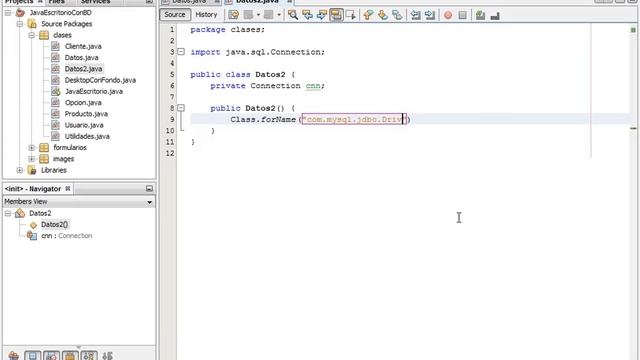
Task: Switch to Datos.java editor tab
Action: tap(189, 2)
